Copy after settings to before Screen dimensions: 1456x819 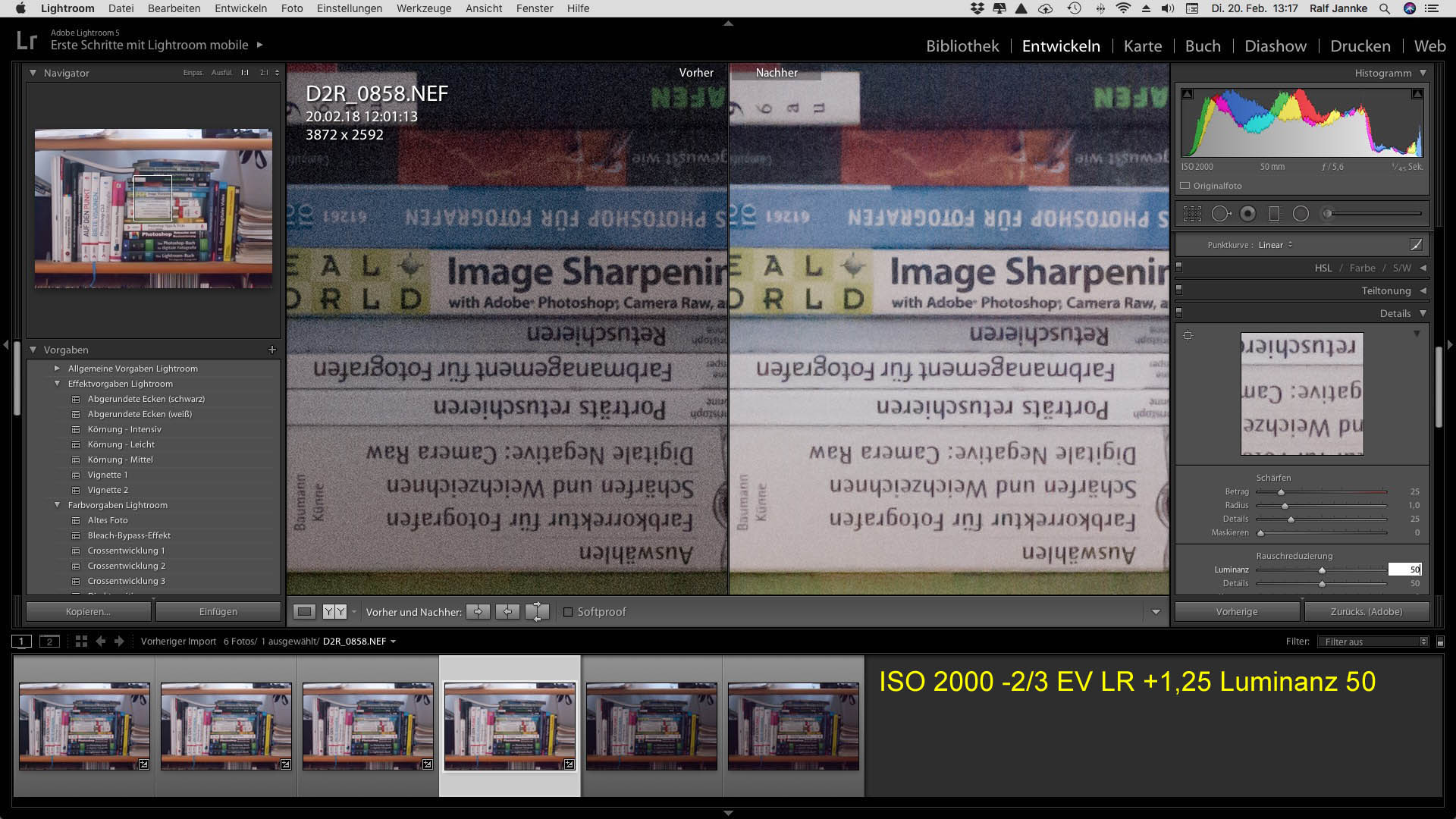point(507,612)
